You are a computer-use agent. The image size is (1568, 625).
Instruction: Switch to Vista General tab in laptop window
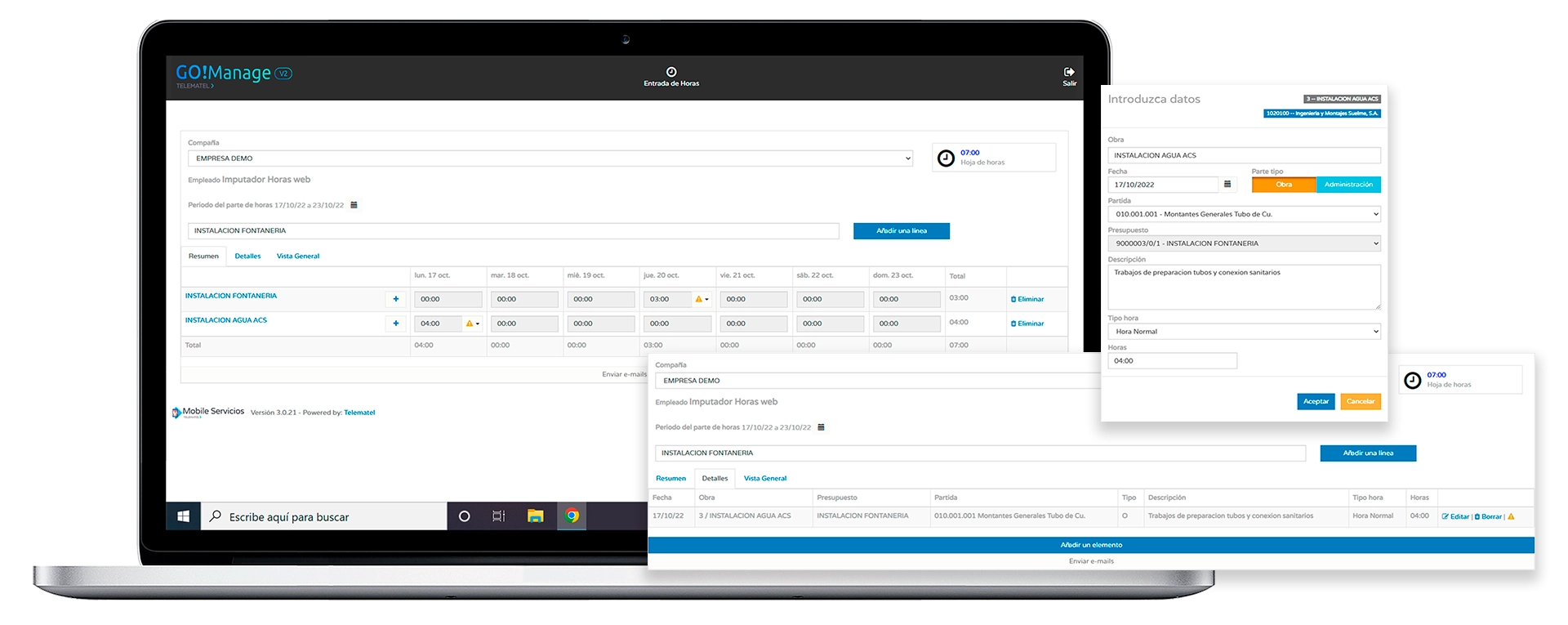click(x=298, y=257)
